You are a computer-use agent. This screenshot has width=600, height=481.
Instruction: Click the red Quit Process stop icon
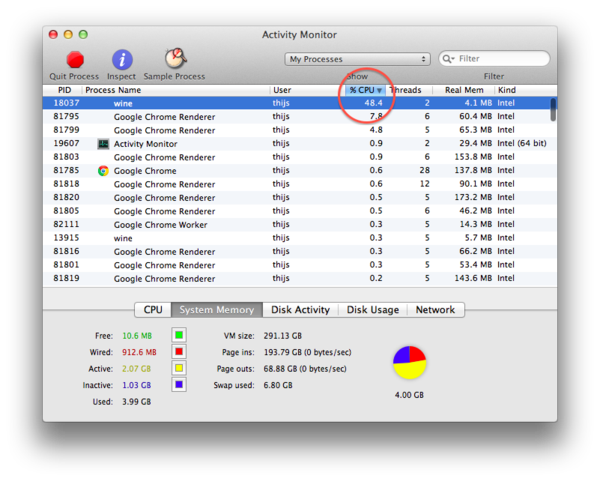(75, 60)
